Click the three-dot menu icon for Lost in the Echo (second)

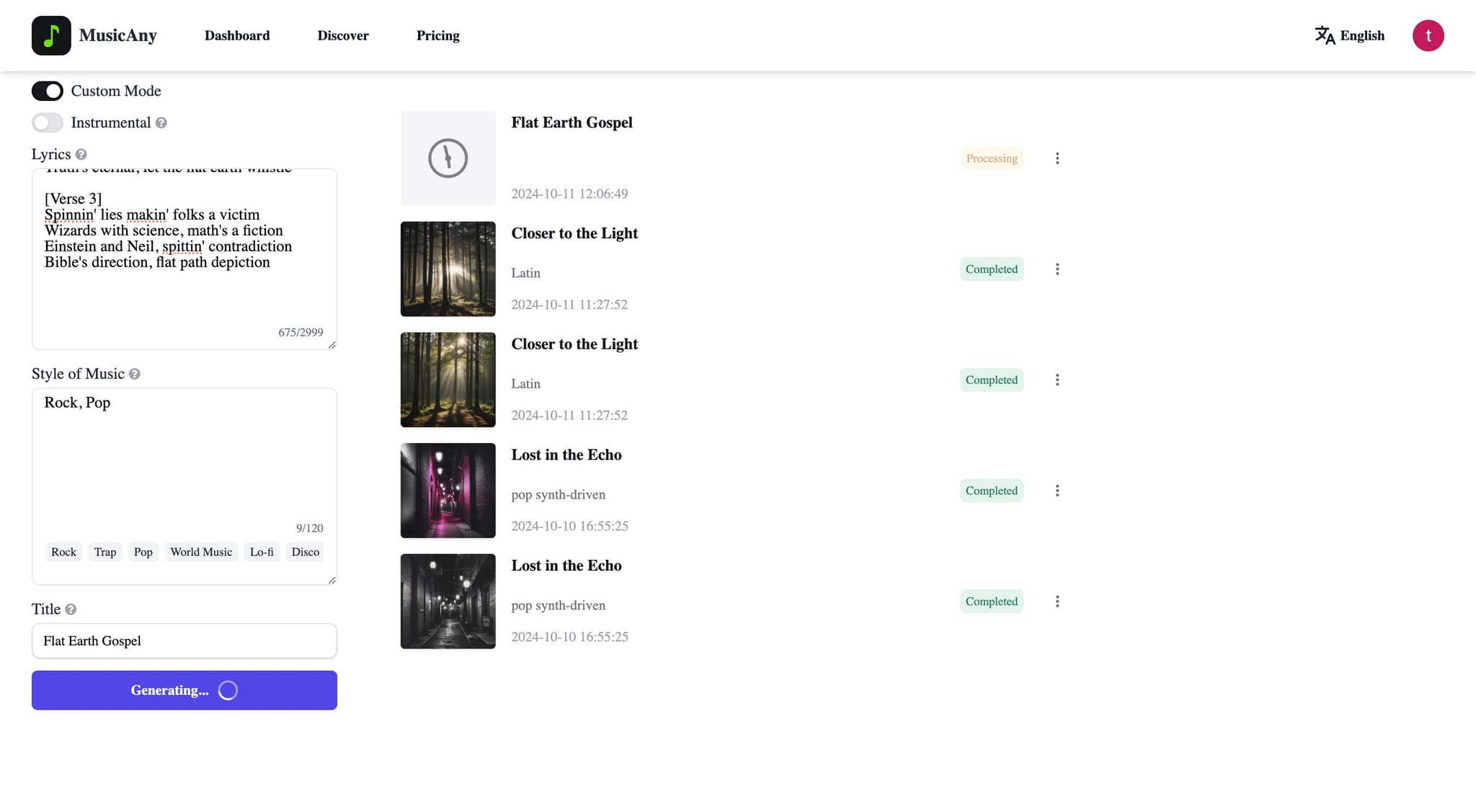tap(1058, 601)
